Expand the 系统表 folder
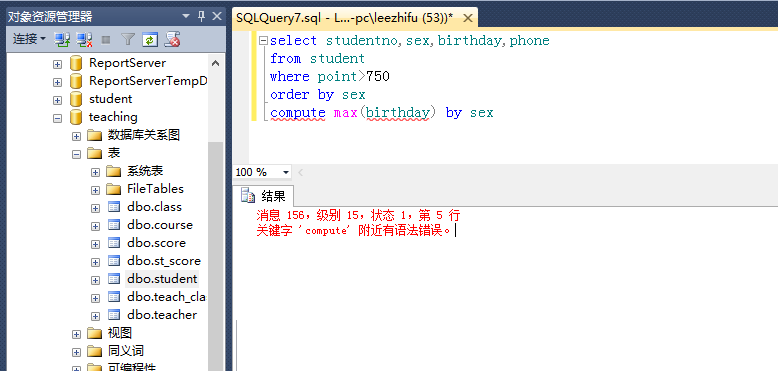The width and height of the screenshot is (778, 371). [x=95, y=172]
